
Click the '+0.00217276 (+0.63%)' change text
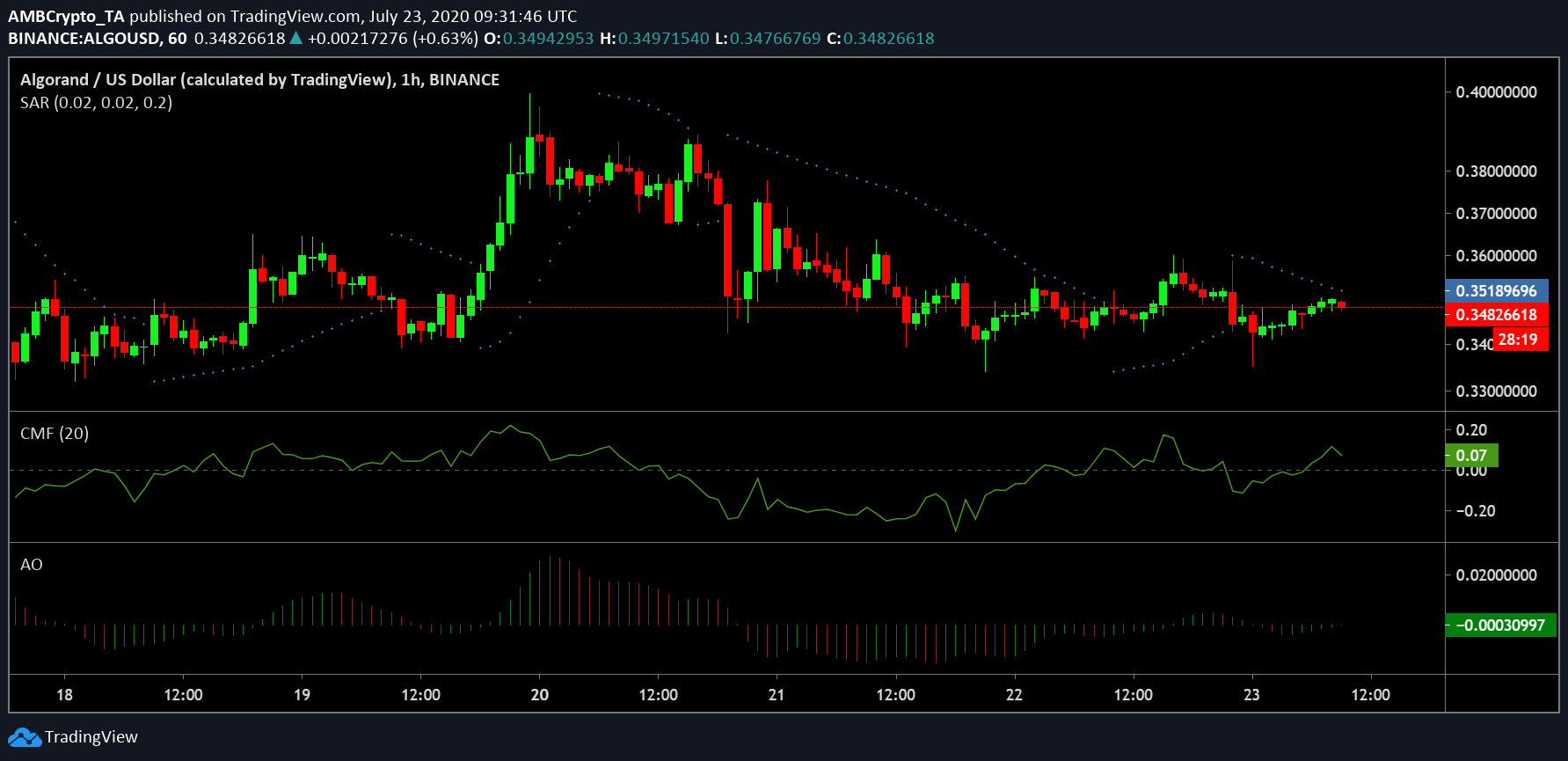coord(393,39)
